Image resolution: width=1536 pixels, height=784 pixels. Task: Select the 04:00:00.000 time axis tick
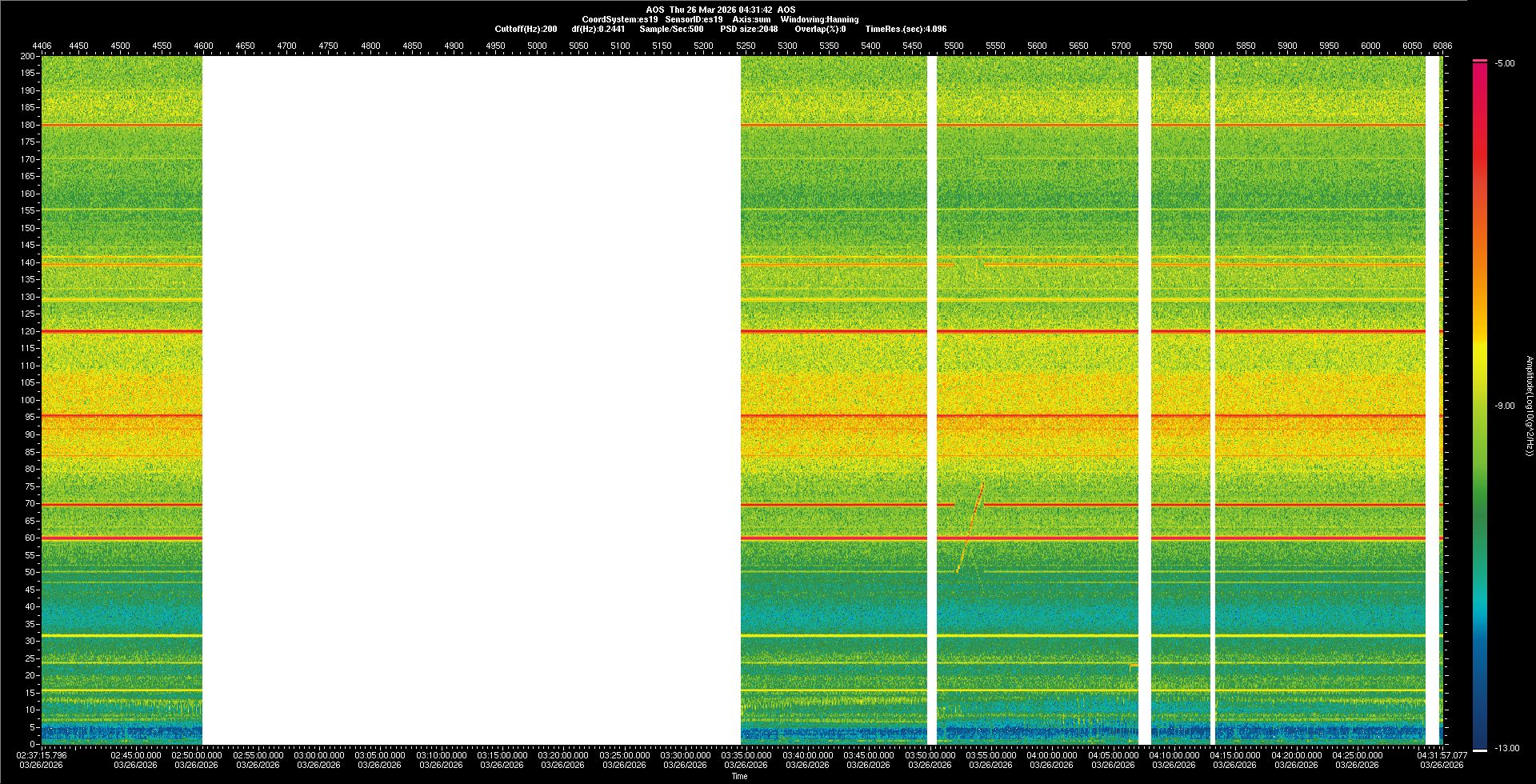click(x=1052, y=755)
